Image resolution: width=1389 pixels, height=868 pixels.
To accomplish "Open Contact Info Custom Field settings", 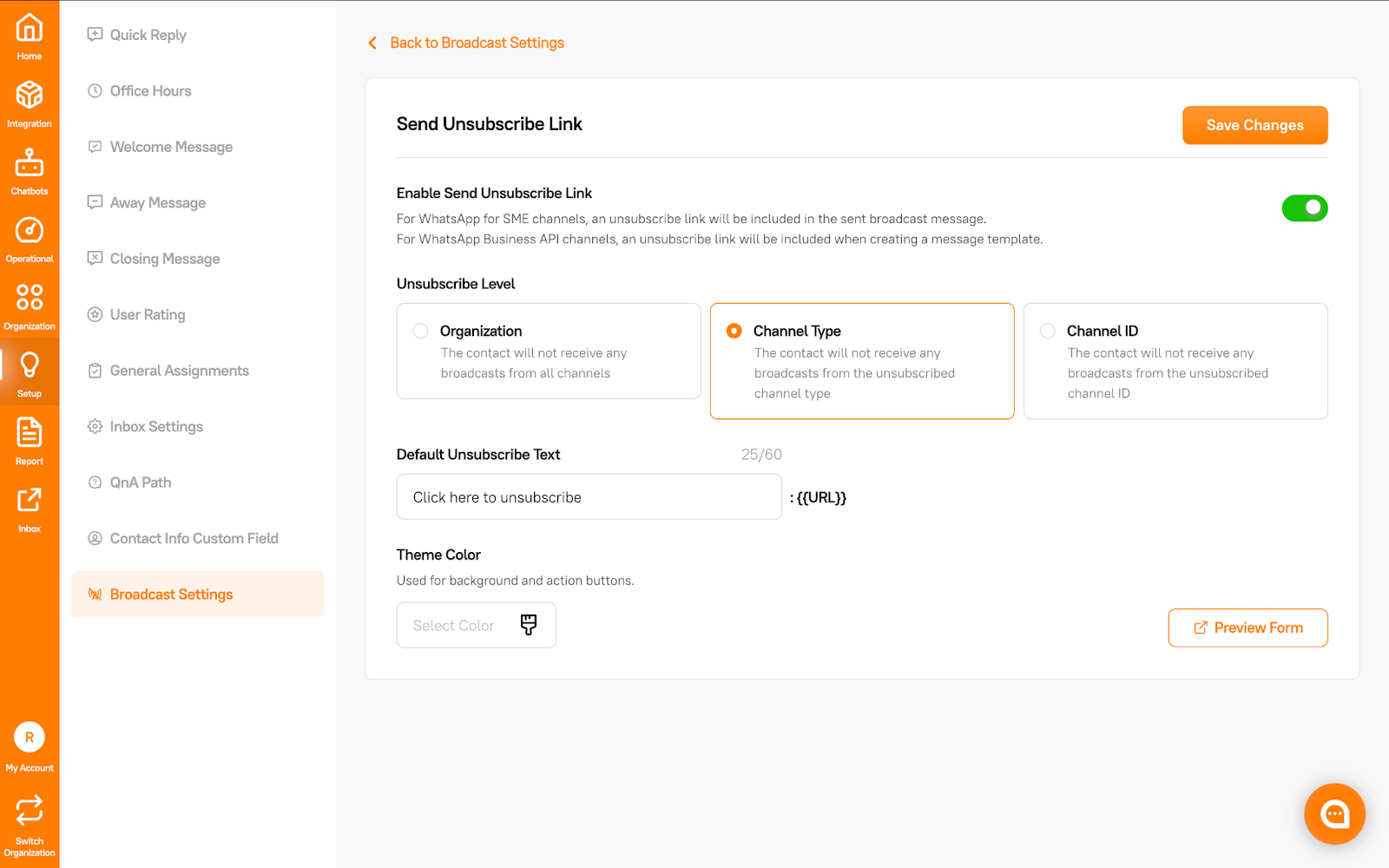I will pyautogui.click(x=198, y=538).
